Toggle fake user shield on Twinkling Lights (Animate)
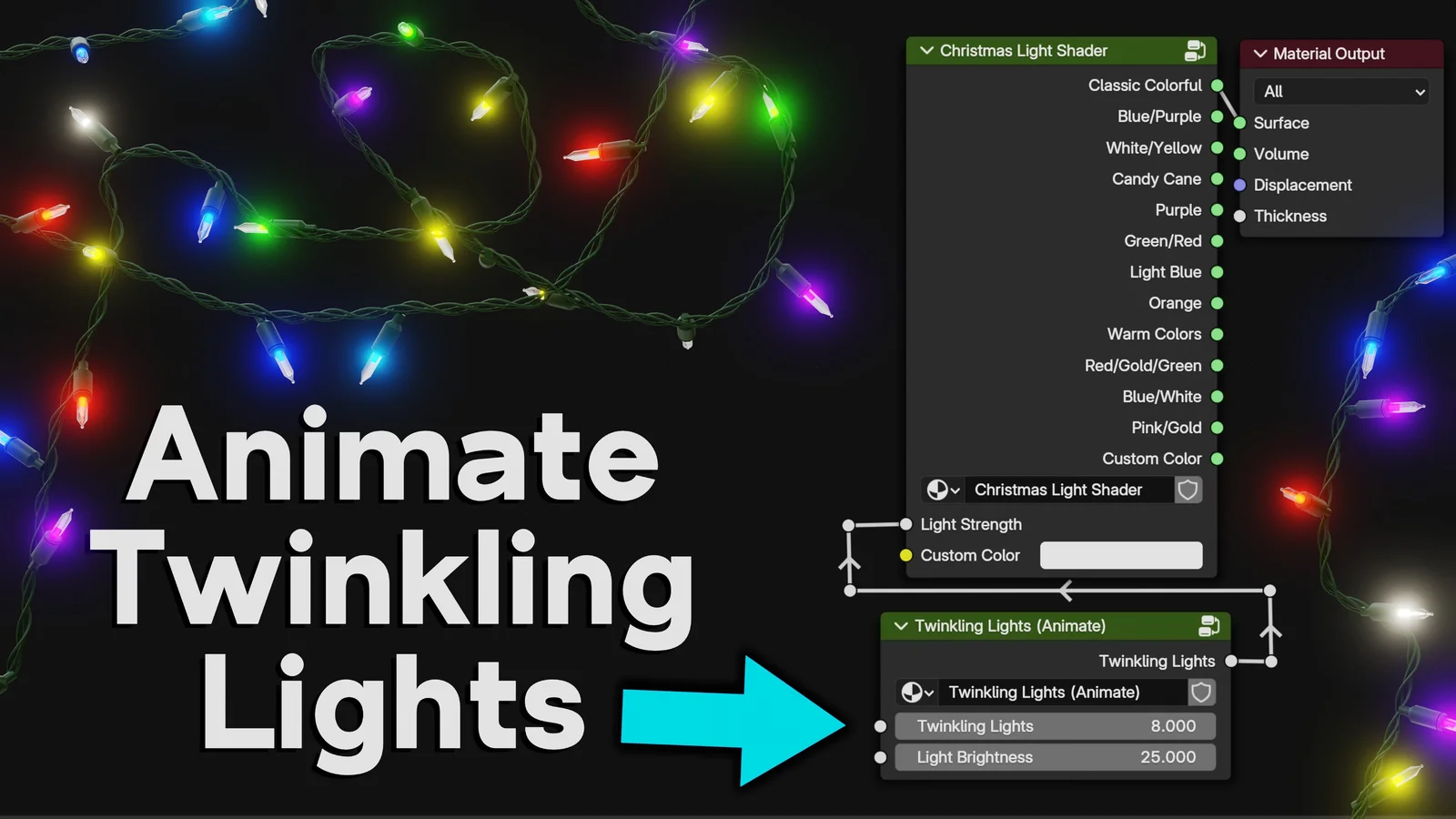The width and height of the screenshot is (1456, 819). (x=1200, y=692)
